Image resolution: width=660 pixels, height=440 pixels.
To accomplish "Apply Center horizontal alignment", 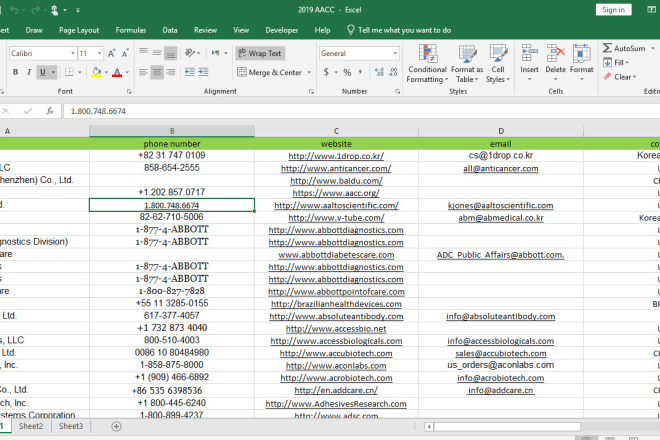I will pos(157,72).
